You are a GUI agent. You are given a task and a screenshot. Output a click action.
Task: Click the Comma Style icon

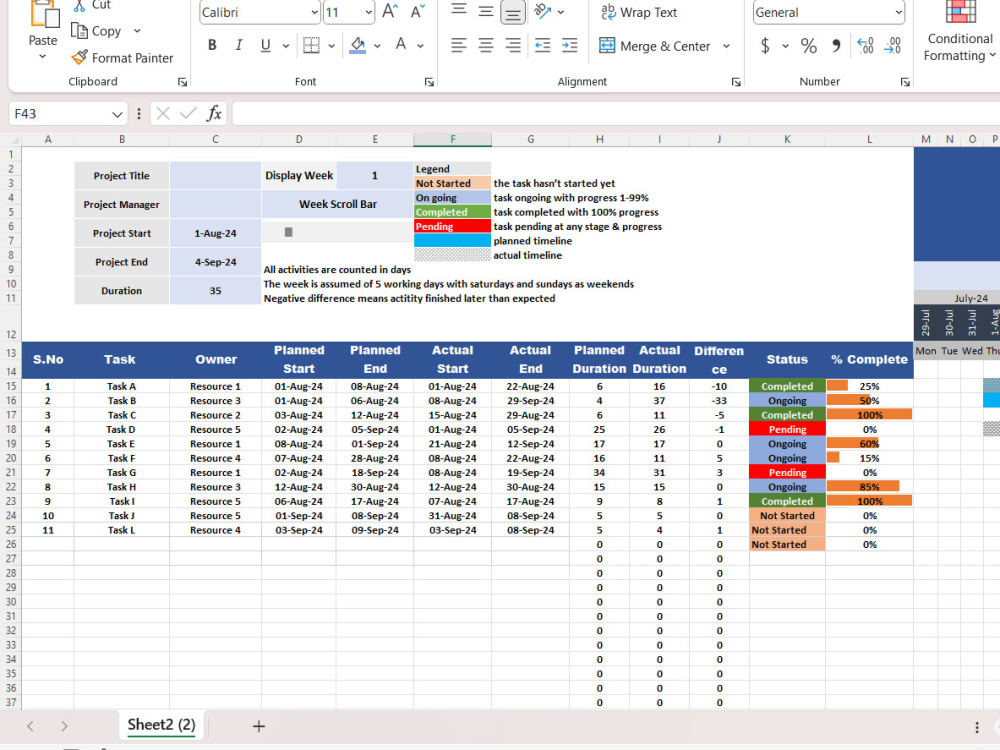tap(836, 45)
